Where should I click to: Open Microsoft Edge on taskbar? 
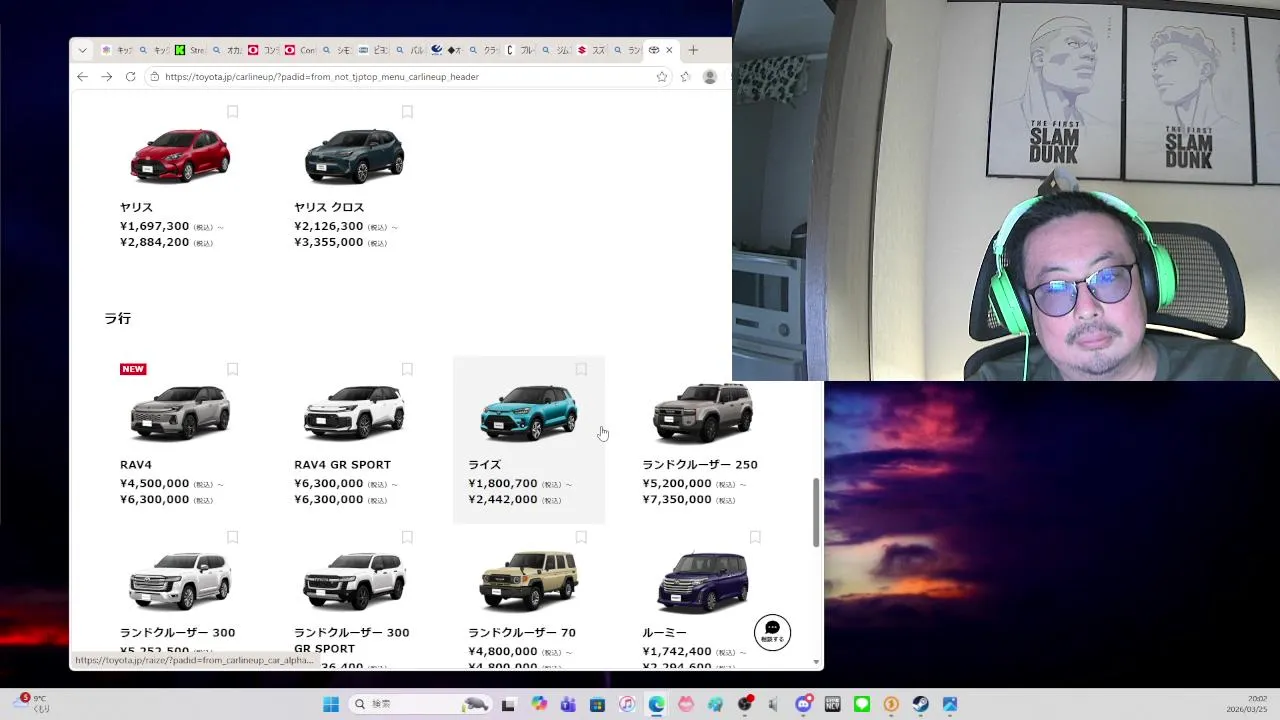click(656, 704)
